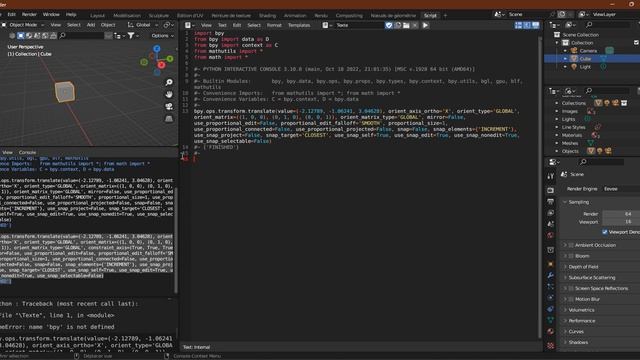Adjust the Render samples field showing 64
The image size is (640, 360).
pos(621,214)
